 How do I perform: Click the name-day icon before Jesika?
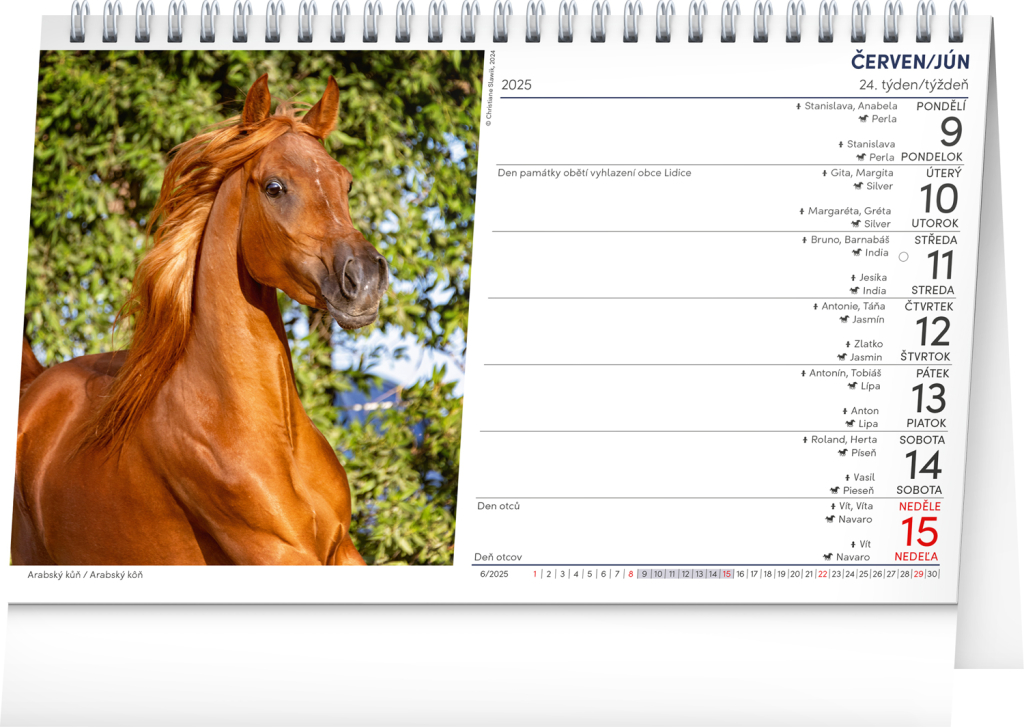(853, 278)
